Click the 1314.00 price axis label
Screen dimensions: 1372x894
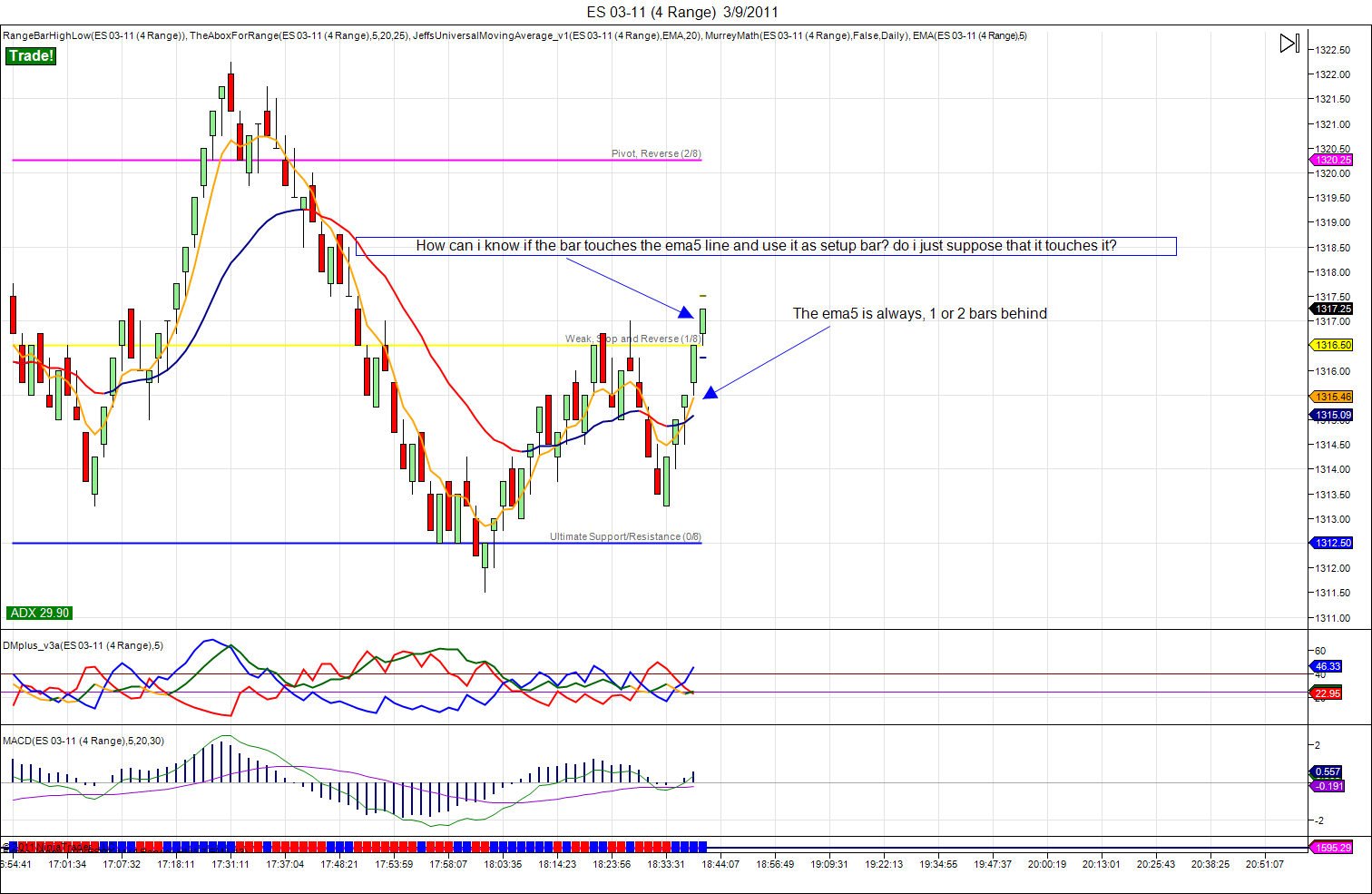click(1332, 469)
